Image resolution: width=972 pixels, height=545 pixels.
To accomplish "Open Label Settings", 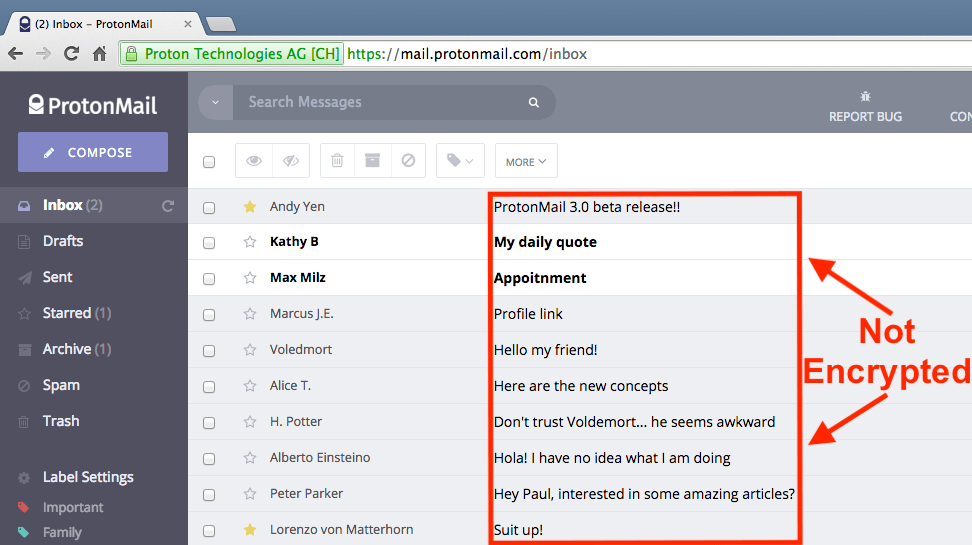I will pos(88,477).
